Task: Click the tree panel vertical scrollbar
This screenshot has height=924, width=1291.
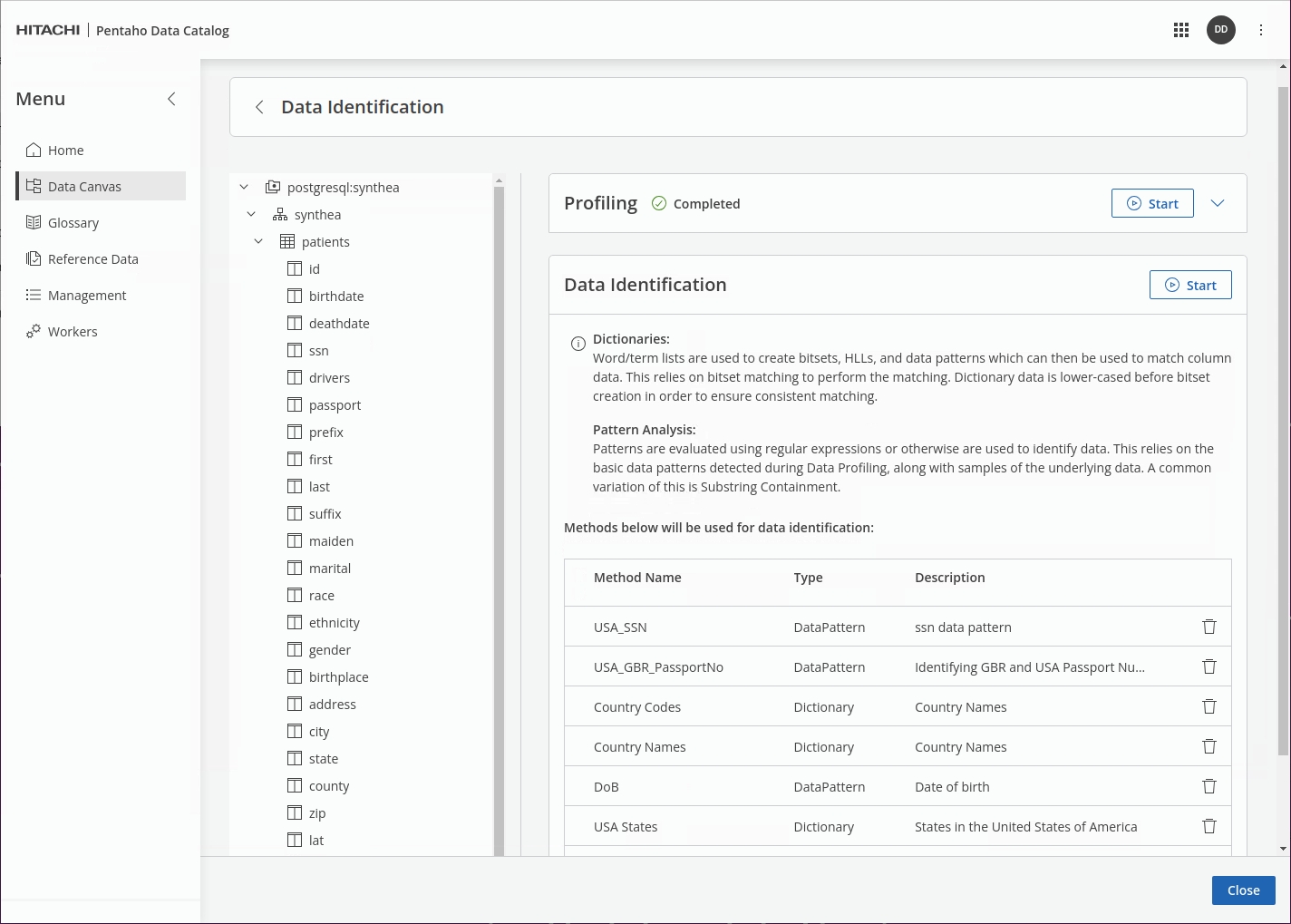Action: pos(499,517)
